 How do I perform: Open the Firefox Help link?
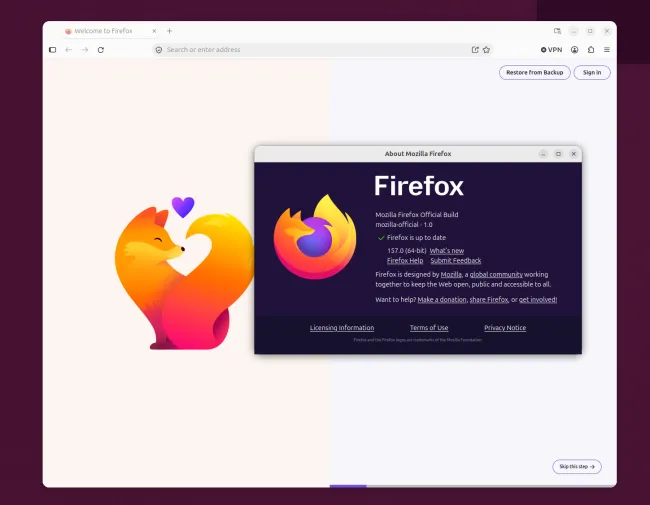pyautogui.click(x=405, y=261)
